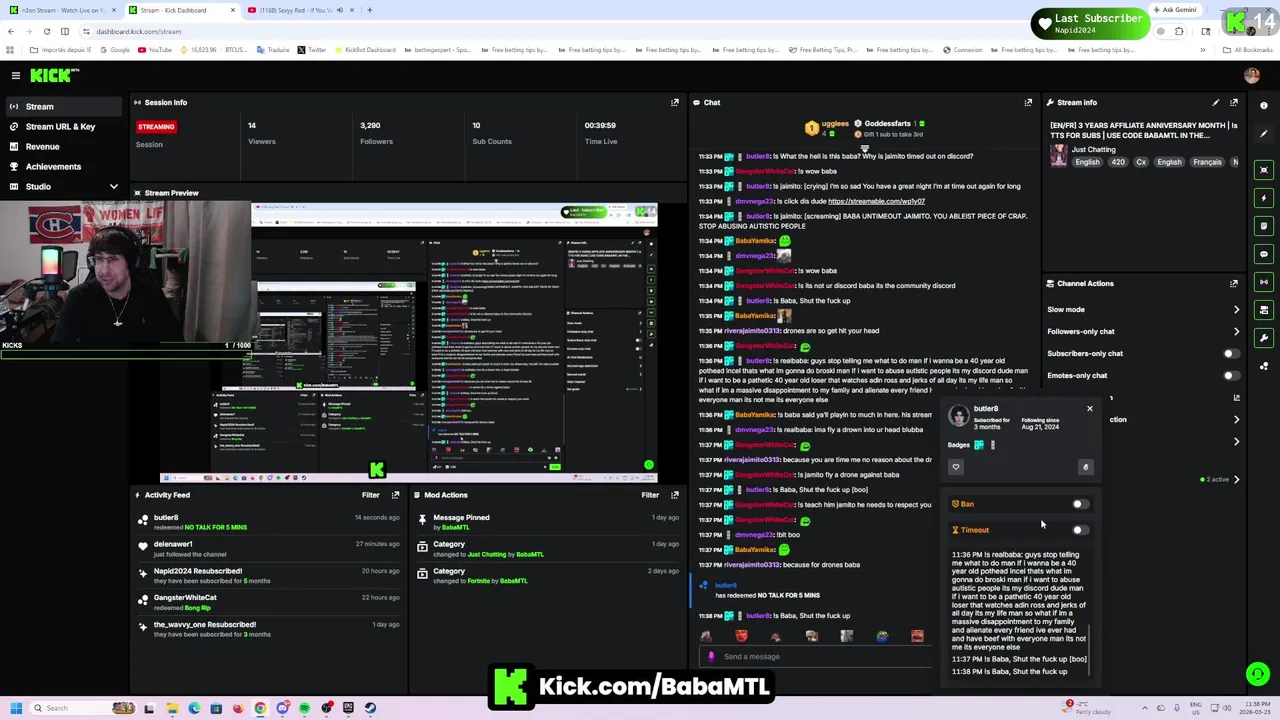Click the KICK logo
The image size is (1280, 720).
(x=54, y=75)
